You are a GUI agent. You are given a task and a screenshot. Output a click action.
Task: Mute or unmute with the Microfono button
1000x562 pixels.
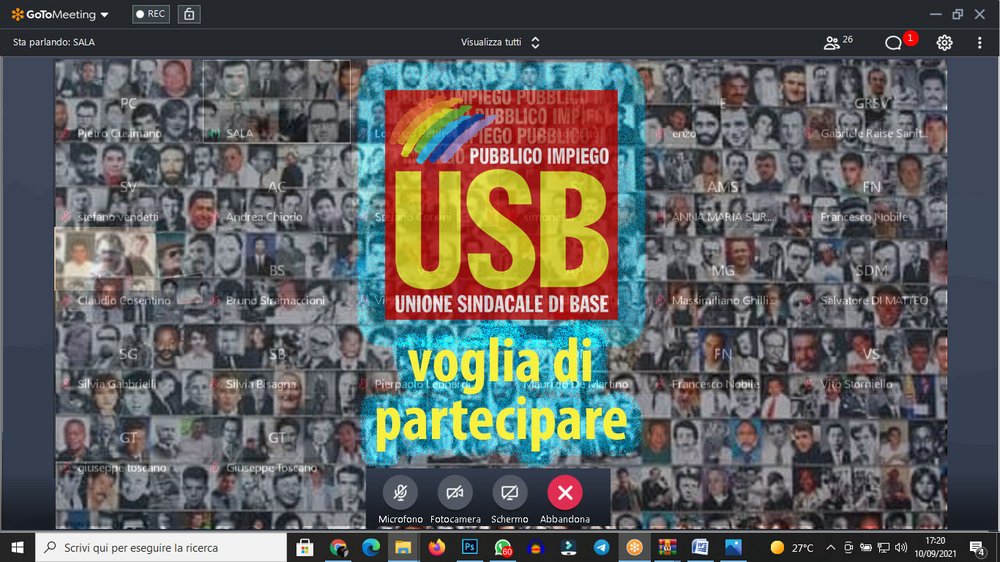[400, 493]
